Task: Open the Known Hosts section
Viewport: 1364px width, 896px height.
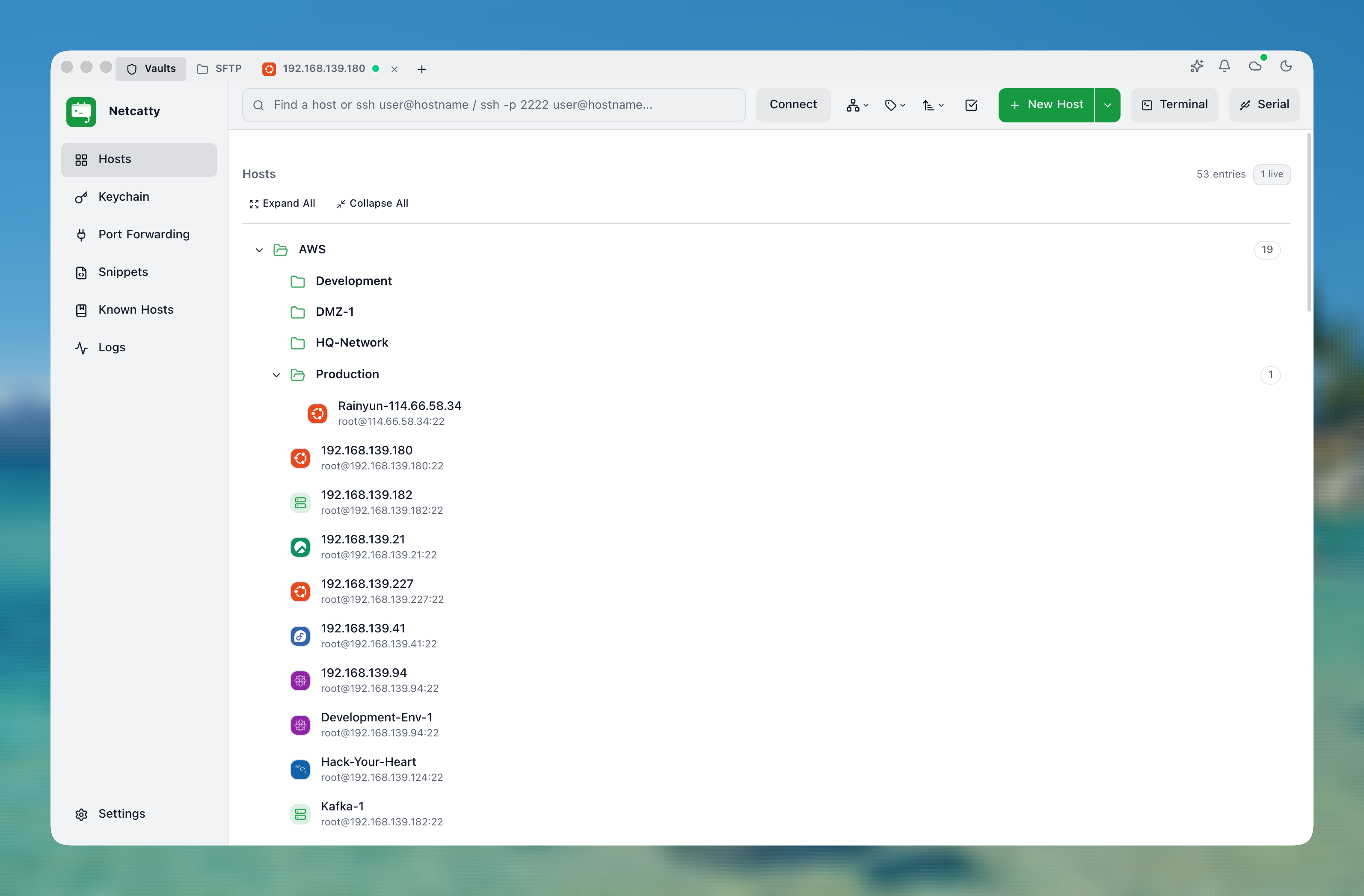Action: point(139,310)
